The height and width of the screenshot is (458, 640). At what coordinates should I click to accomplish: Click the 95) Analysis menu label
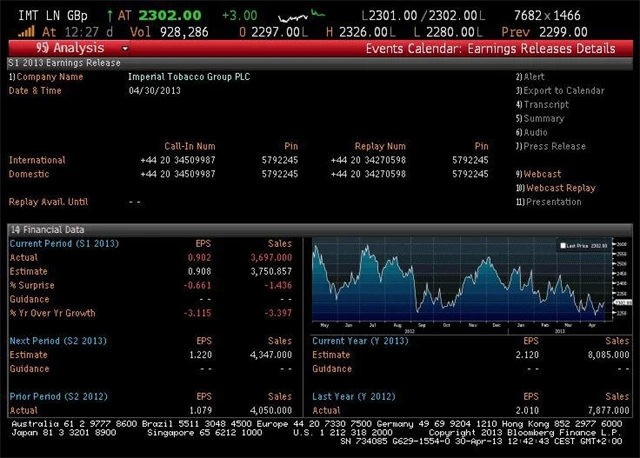tap(70, 48)
